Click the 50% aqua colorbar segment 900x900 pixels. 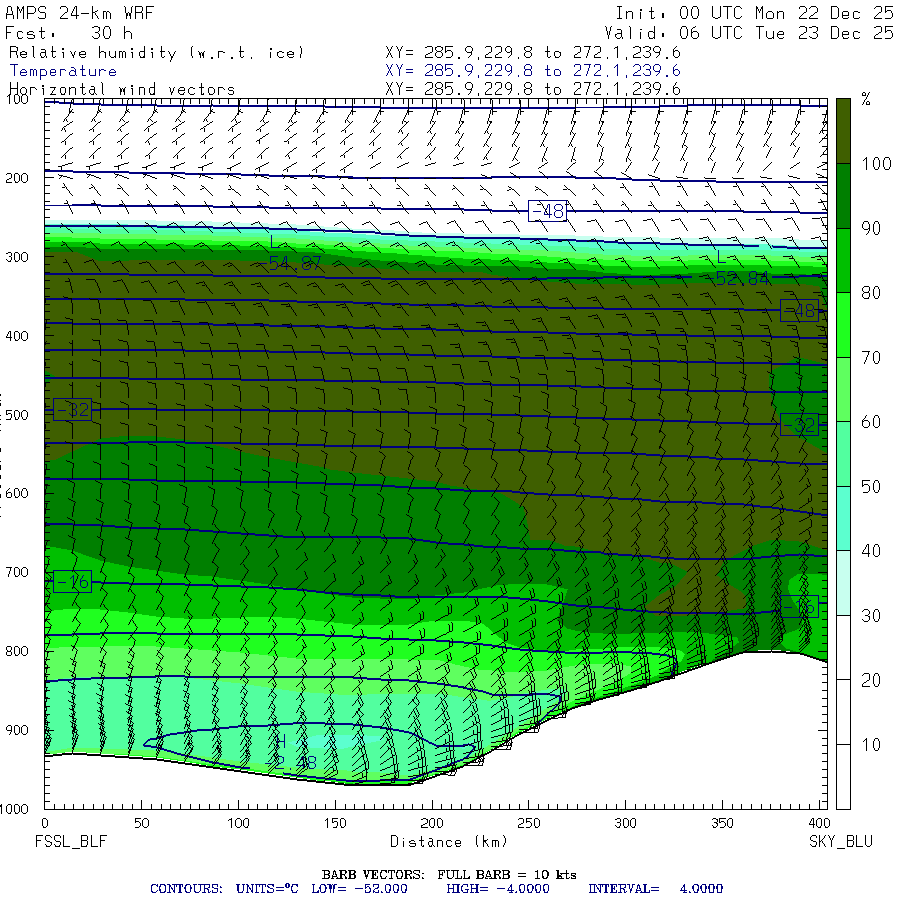pyautogui.click(x=843, y=453)
